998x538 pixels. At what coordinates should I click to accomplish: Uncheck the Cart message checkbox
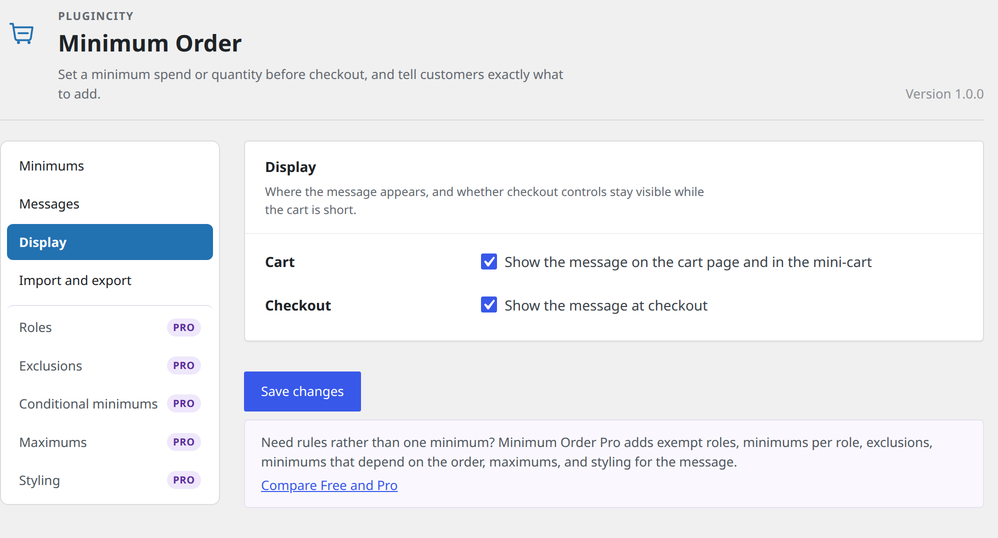click(489, 262)
